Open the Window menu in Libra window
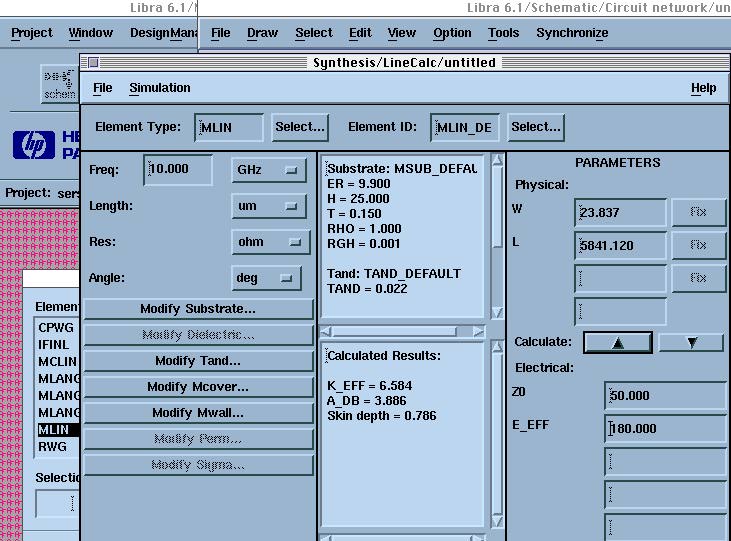 coord(90,33)
